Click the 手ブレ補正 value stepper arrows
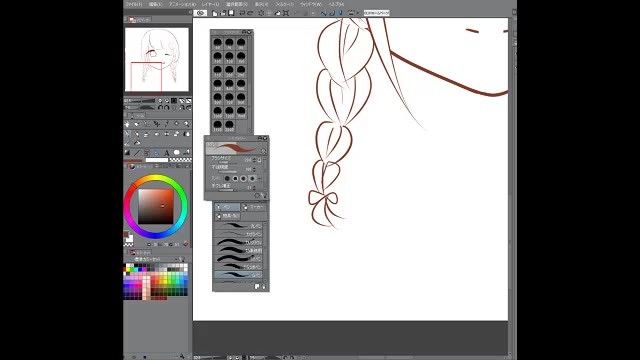Image resolution: width=640 pixels, height=360 pixels. [x=255, y=188]
